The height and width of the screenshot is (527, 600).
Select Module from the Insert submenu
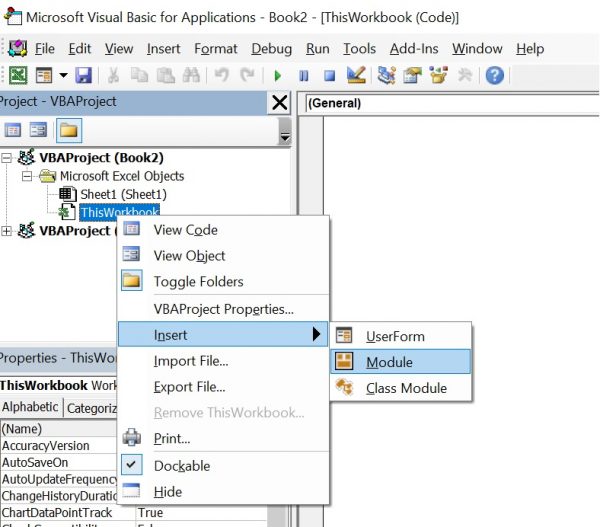[x=389, y=362]
